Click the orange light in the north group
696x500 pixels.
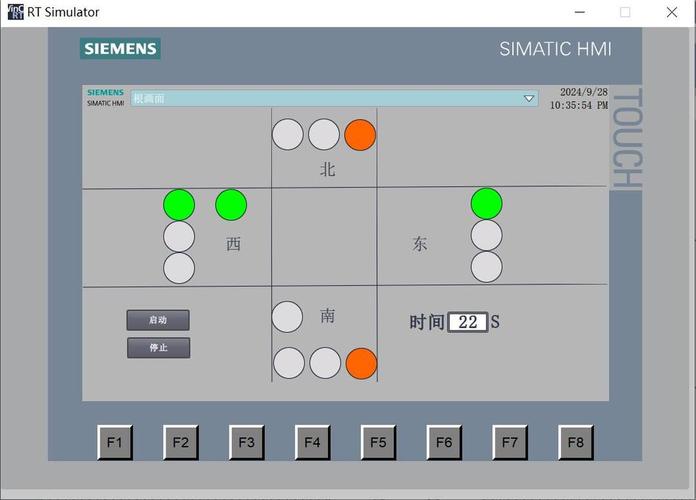(360, 135)
